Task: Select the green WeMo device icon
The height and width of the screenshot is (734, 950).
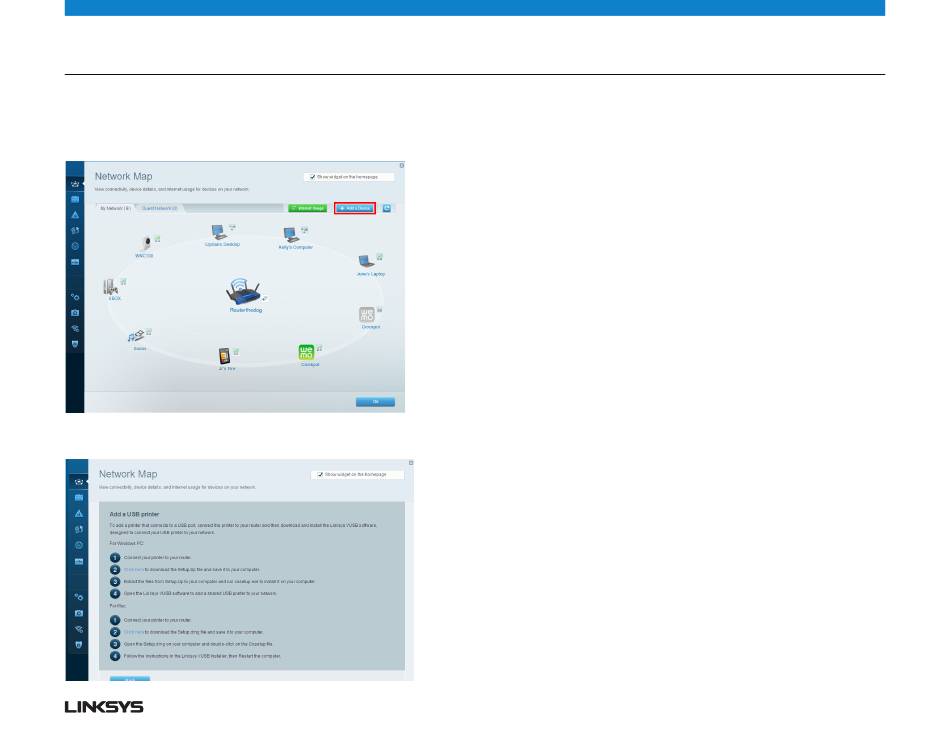Action: point(307,353)
